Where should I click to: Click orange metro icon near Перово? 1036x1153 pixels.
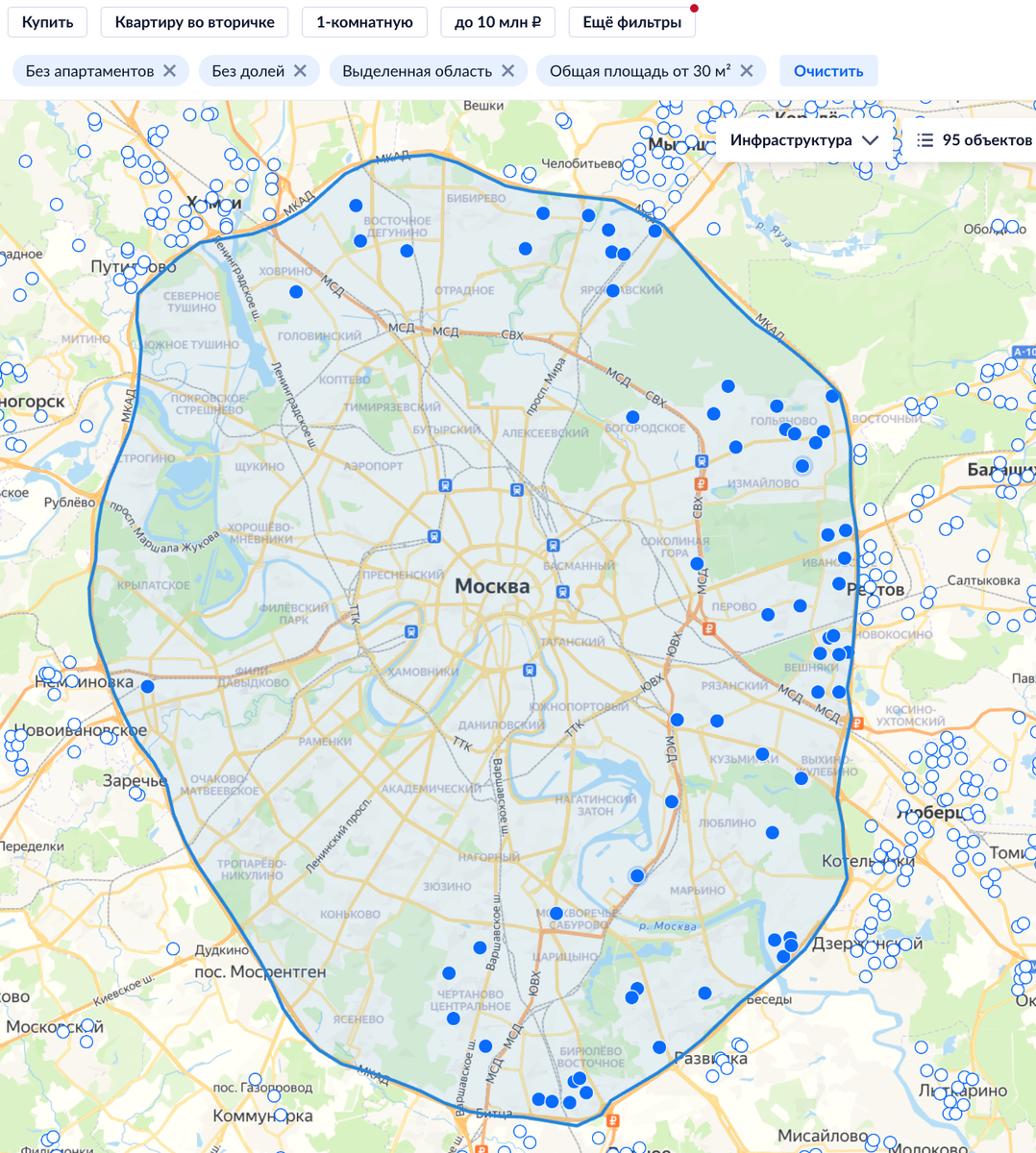(709, 629)
